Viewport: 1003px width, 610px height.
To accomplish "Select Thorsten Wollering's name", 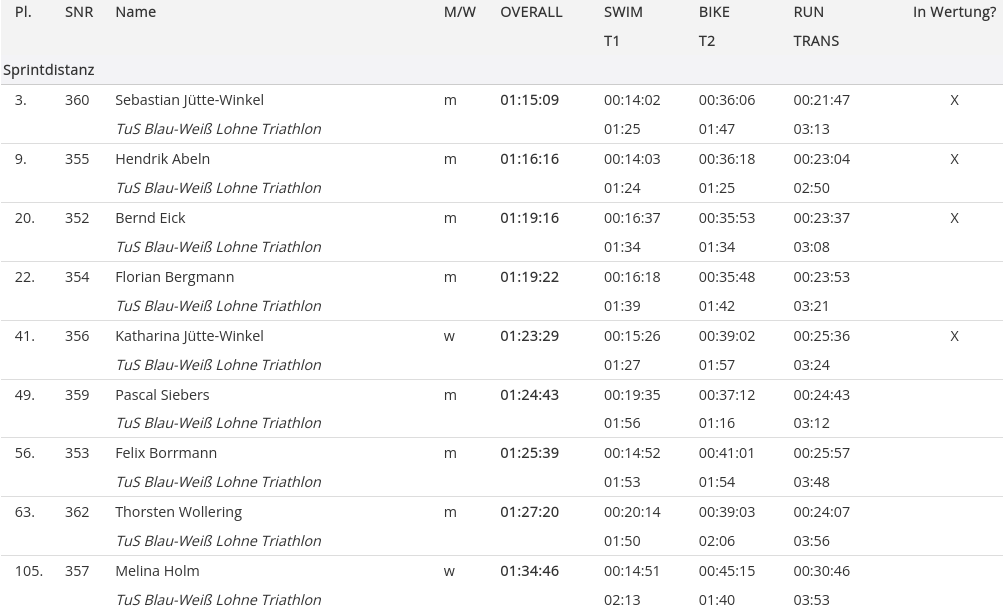I will [x=178, y=512].
